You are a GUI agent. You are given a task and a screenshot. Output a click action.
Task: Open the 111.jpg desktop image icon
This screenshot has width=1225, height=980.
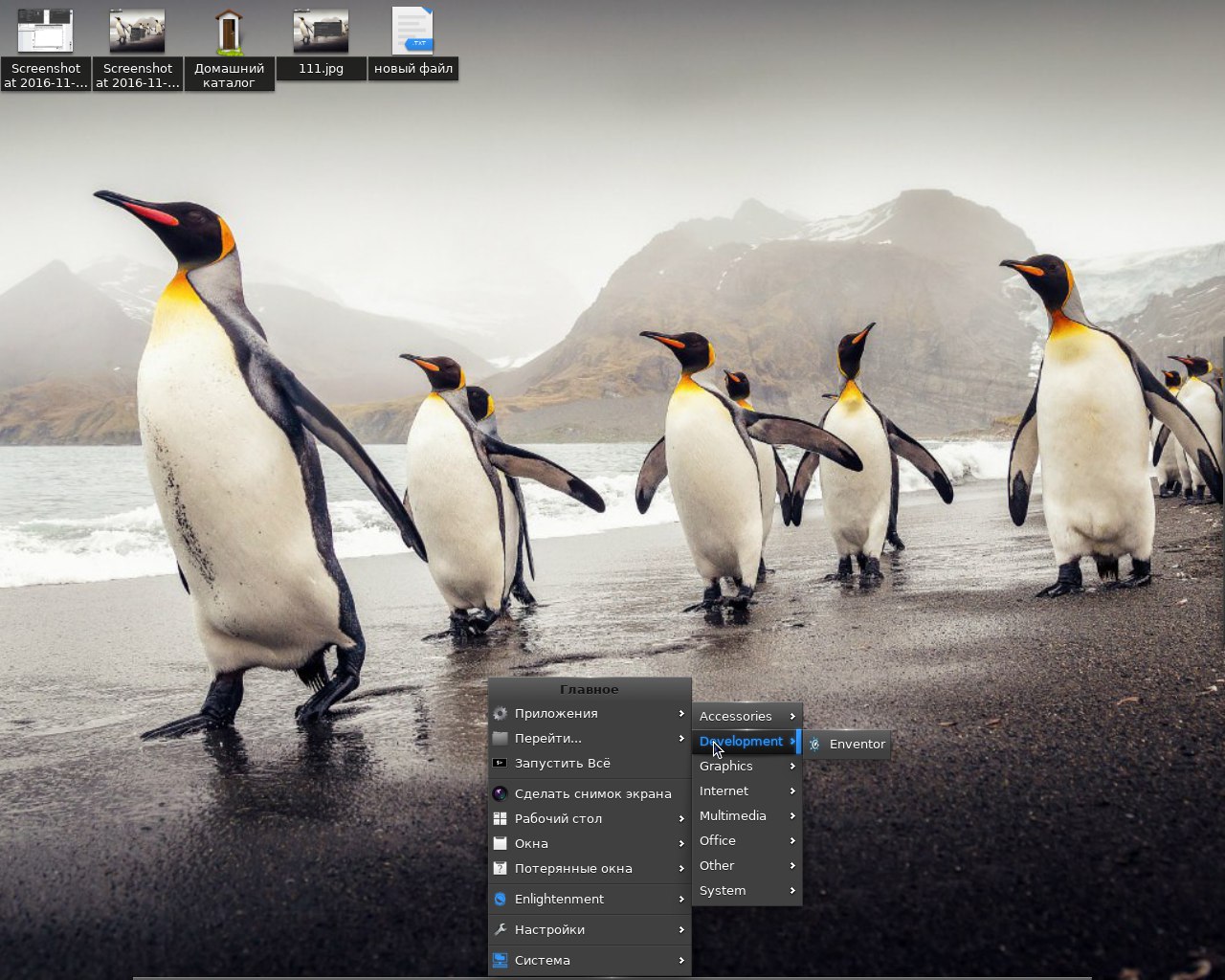321,33
